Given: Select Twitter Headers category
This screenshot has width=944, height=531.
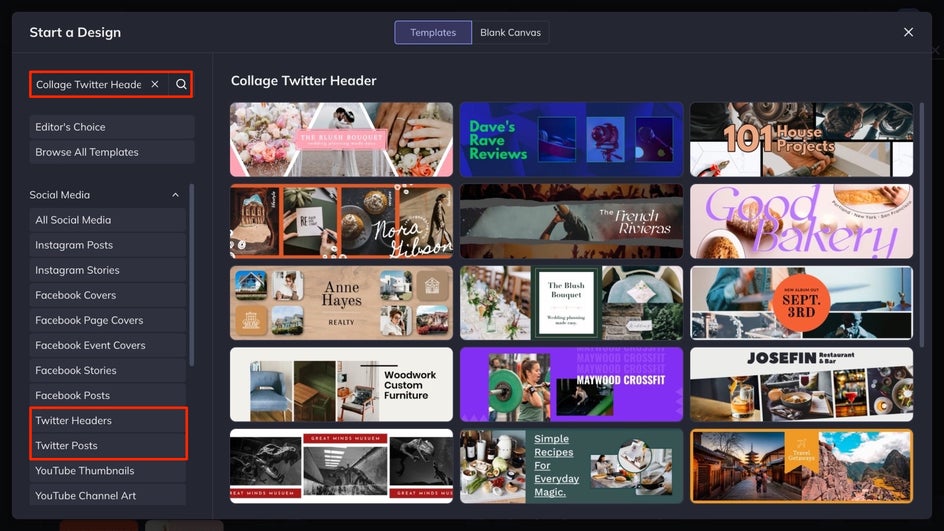Looking at the screenshot, I should click(x=108, y=421).
